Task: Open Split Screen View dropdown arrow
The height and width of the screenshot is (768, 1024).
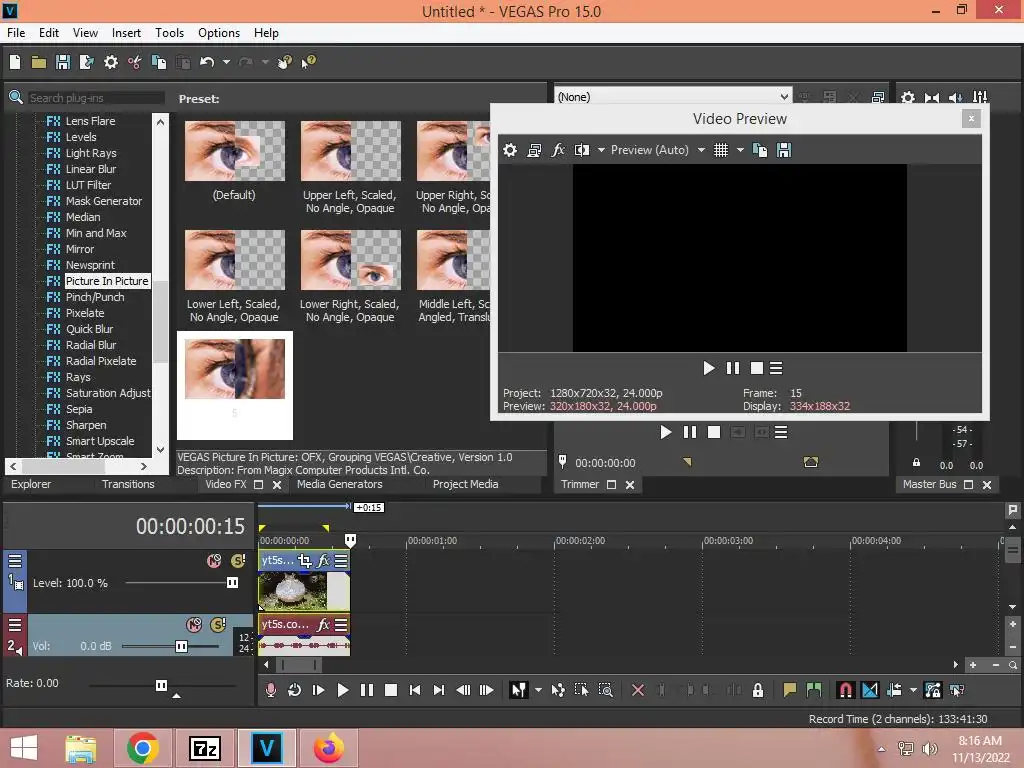Action: click(601, 150)
